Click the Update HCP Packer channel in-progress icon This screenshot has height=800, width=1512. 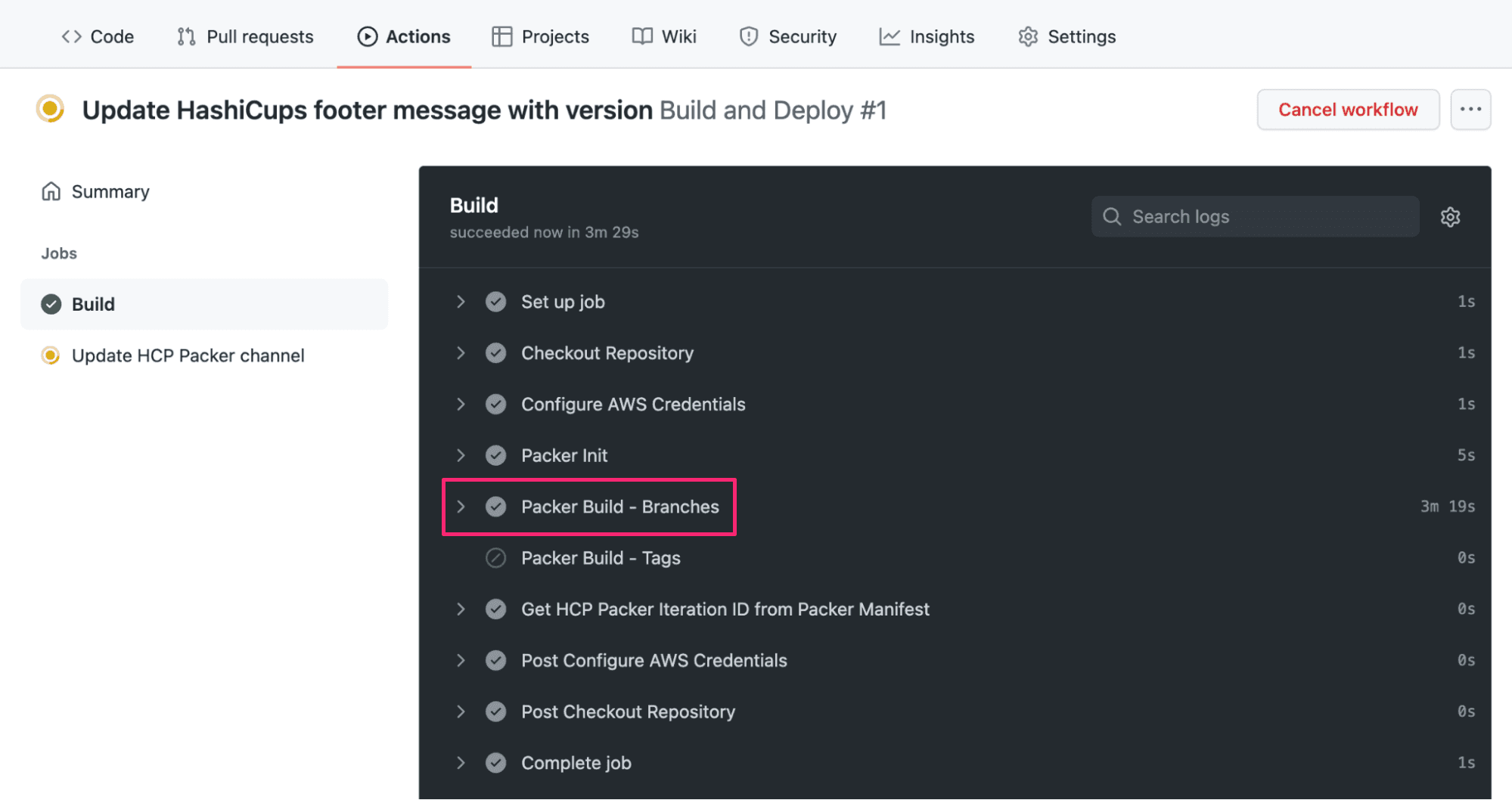click(x=51, y=355)
